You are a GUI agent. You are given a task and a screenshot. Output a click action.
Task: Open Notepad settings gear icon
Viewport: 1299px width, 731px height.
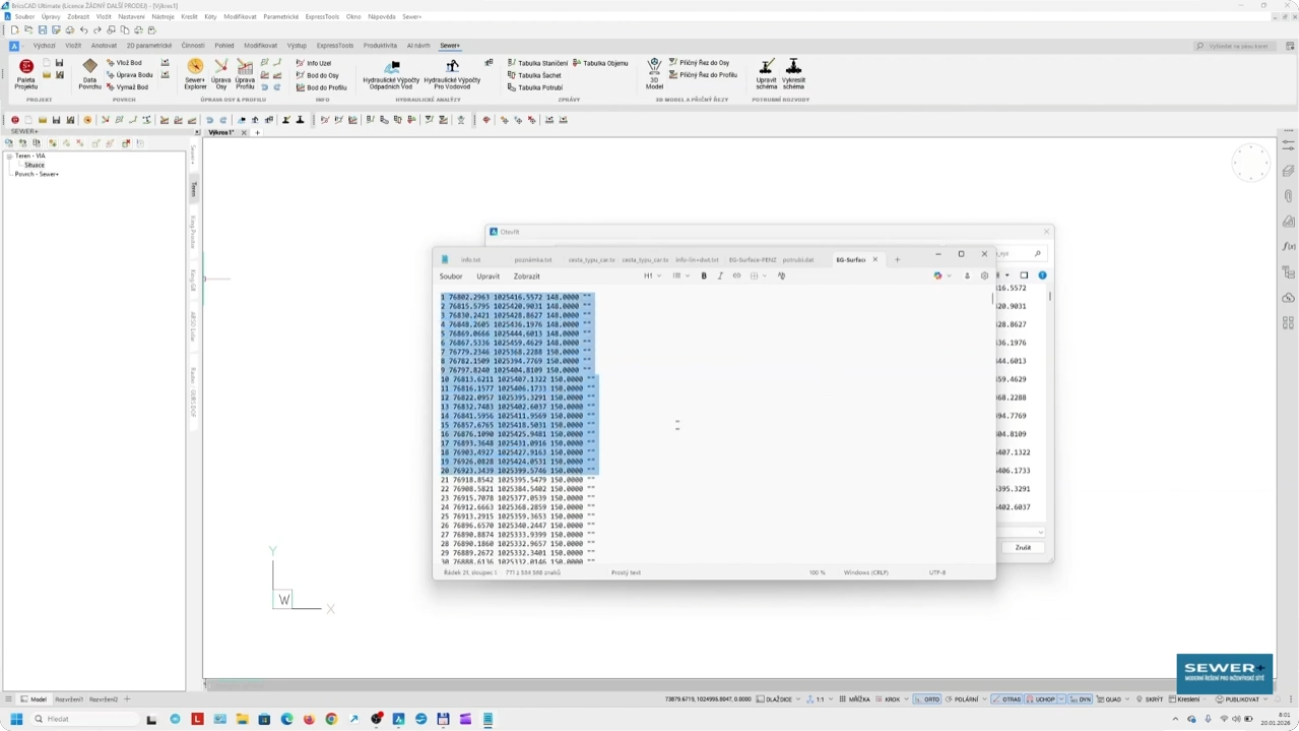pyautogui.click(x=985, y=276)
